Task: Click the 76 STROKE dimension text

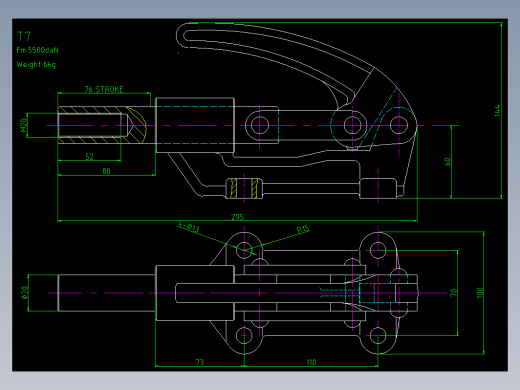Action: 104,89
